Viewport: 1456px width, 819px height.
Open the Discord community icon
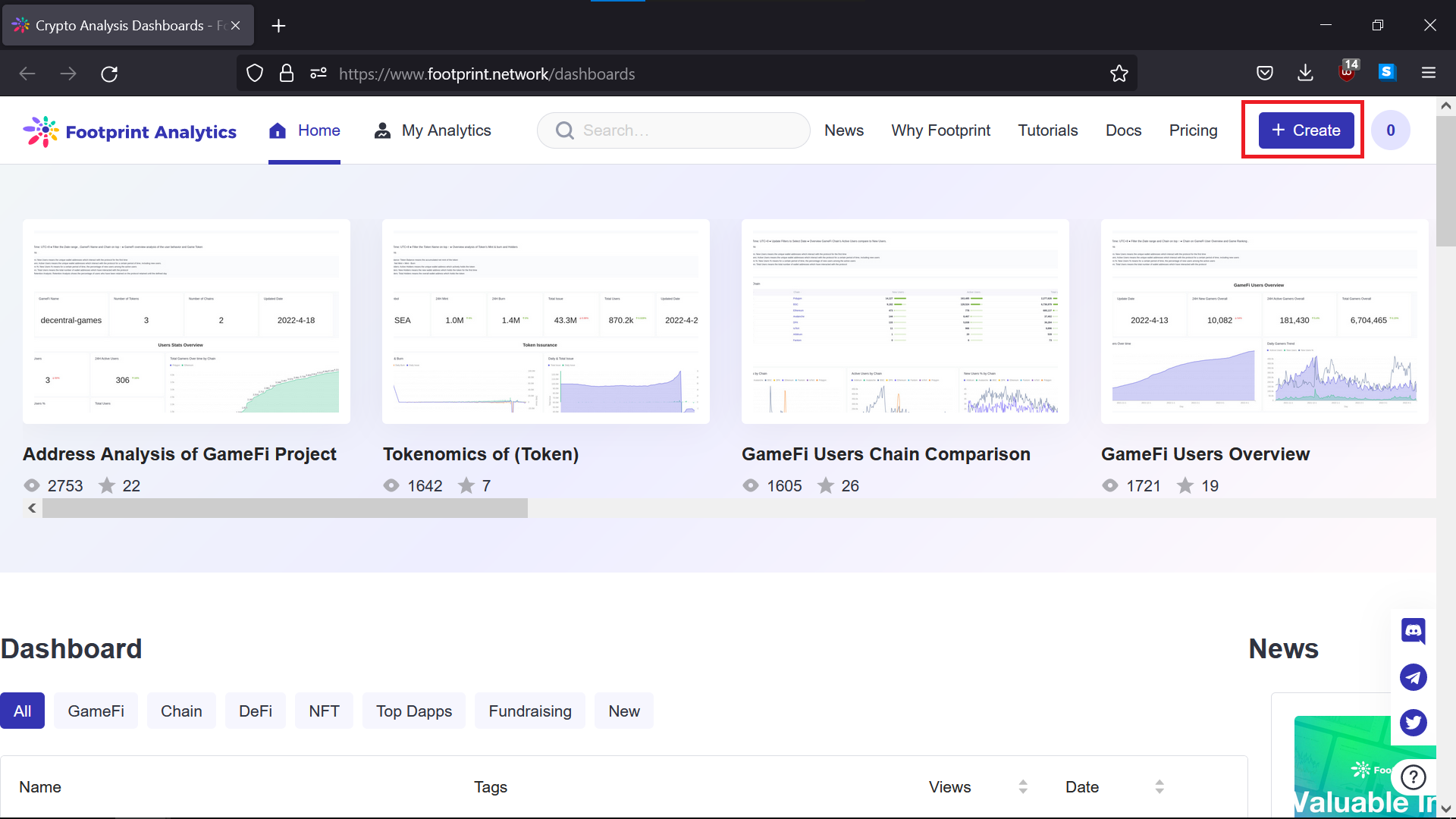click(1414, 631)
